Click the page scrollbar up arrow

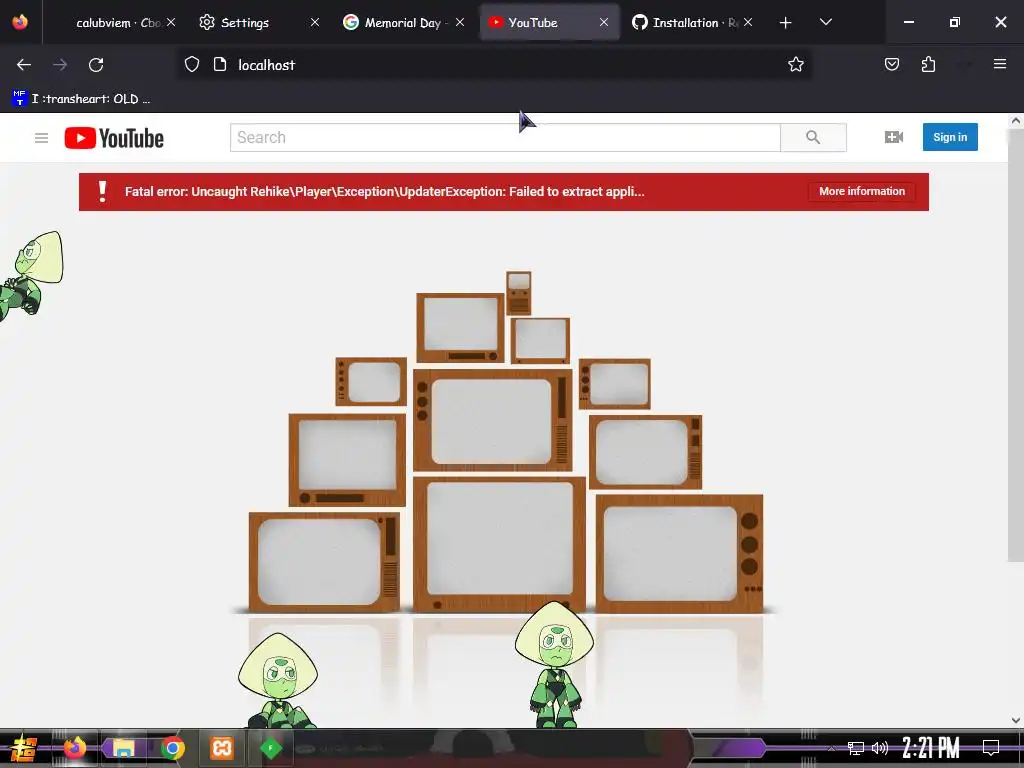tap(1016, 121)
